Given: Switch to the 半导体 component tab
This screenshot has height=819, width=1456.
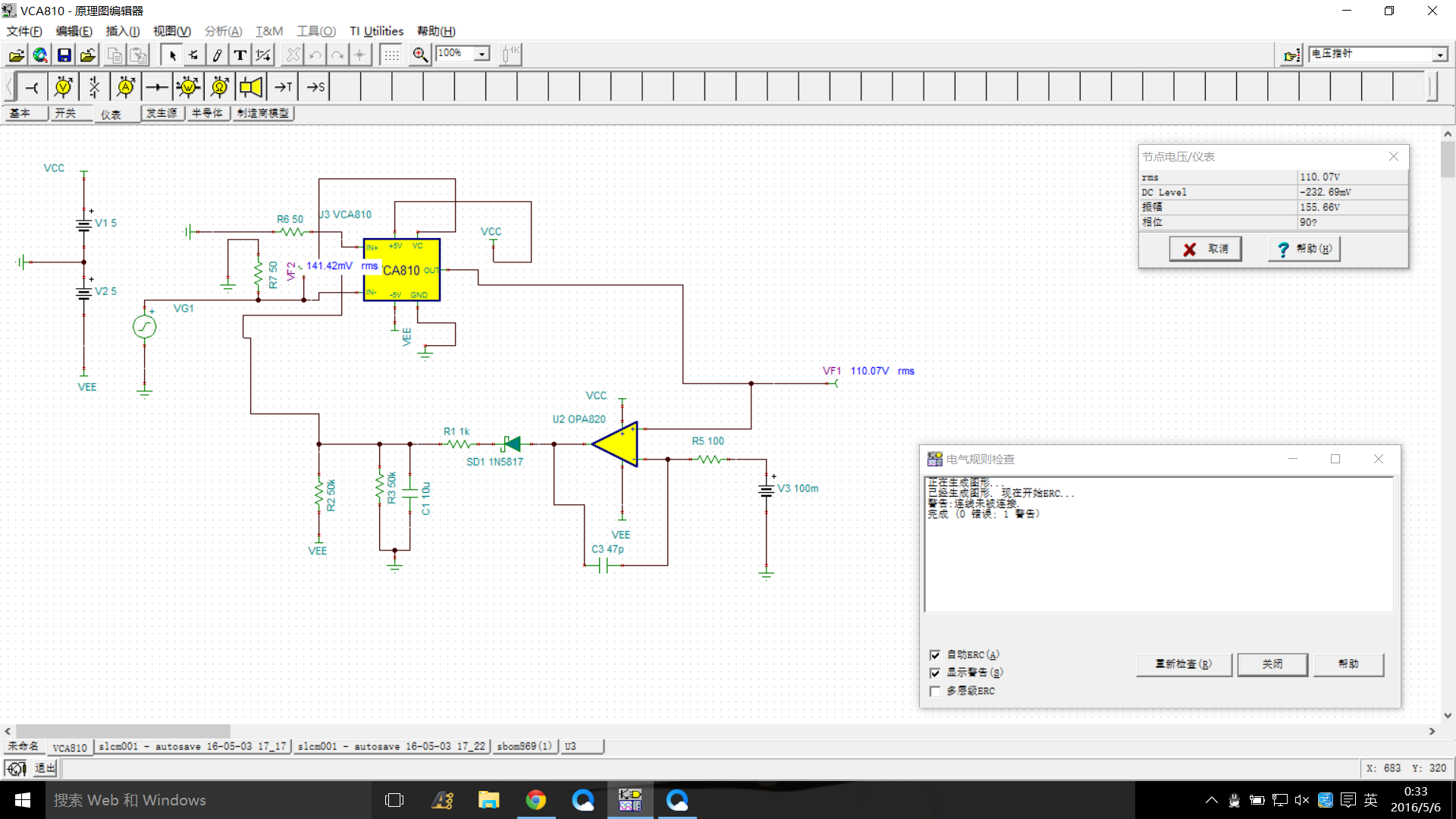Looking at the screenshot, I should click(207, 113).
